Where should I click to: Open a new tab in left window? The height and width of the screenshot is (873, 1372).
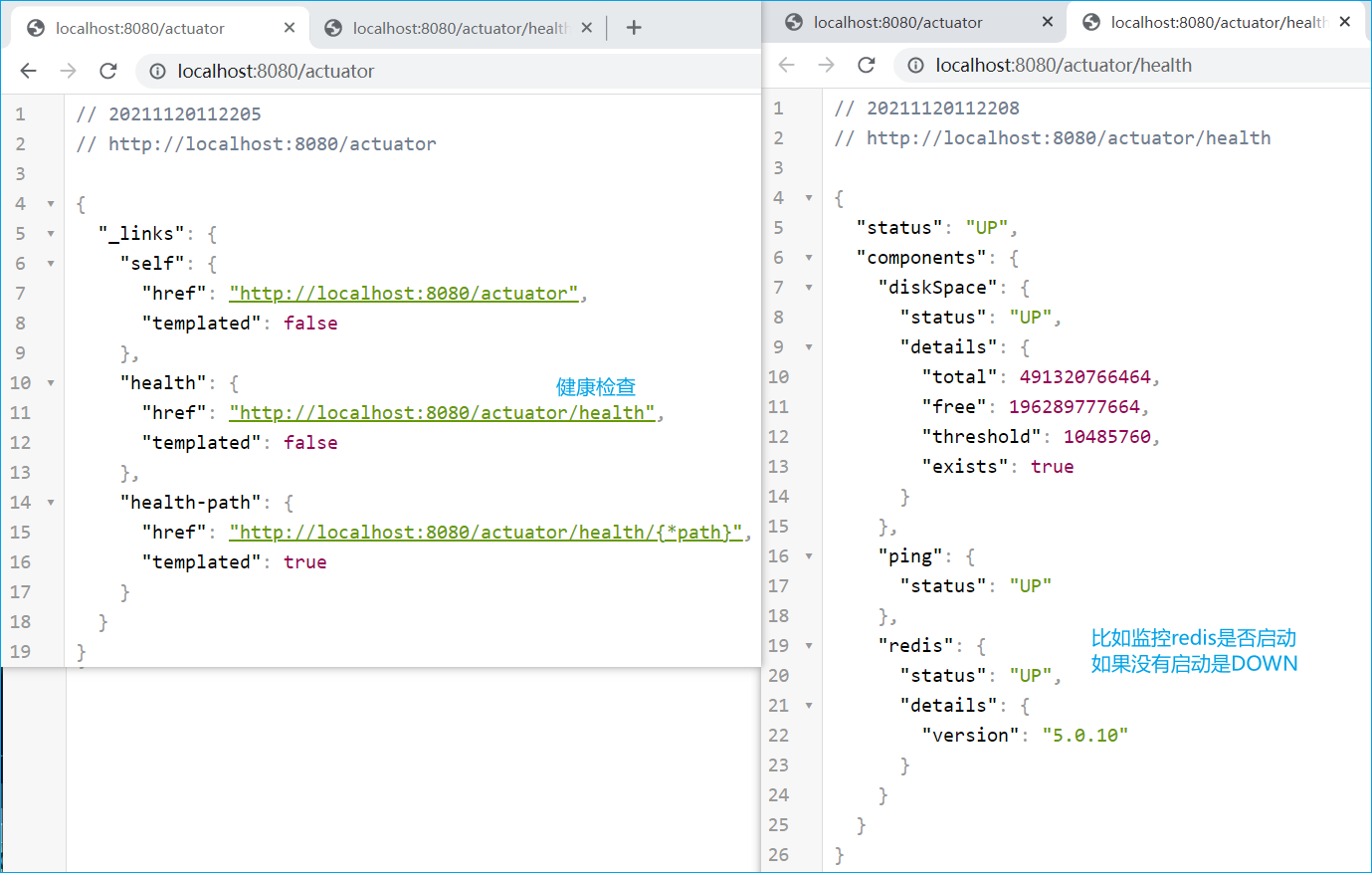pos(634,28)
